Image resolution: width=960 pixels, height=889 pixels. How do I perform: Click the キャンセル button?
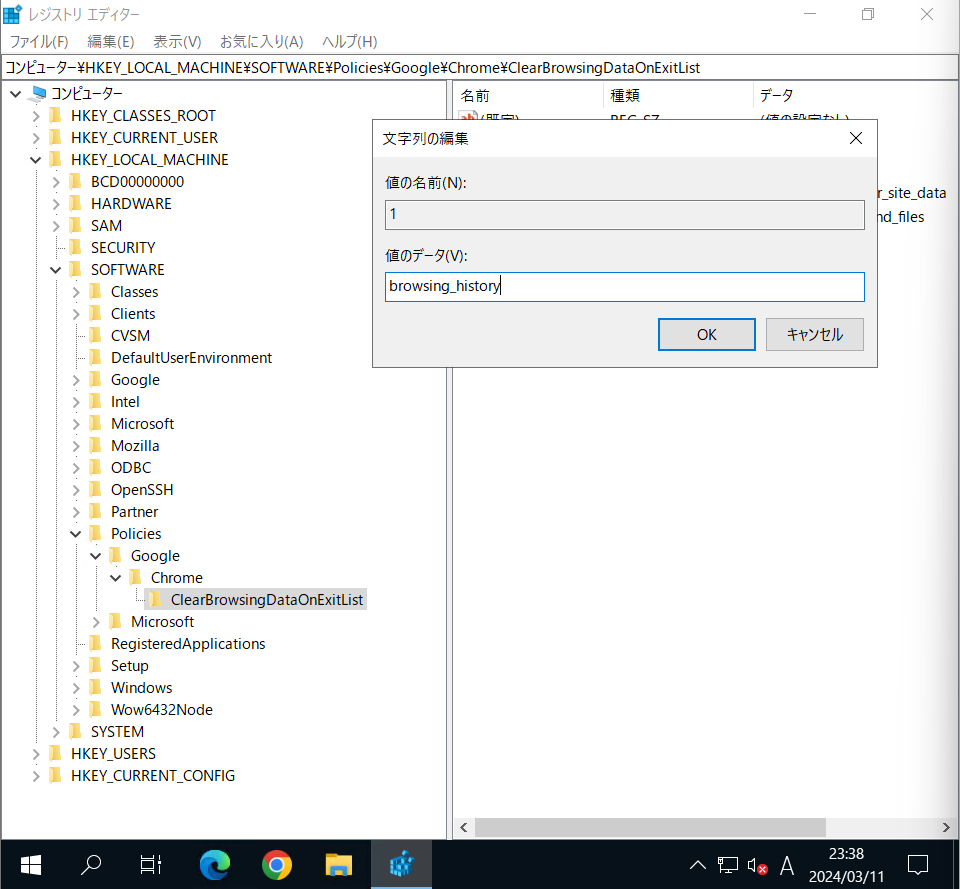coord(814,334)
